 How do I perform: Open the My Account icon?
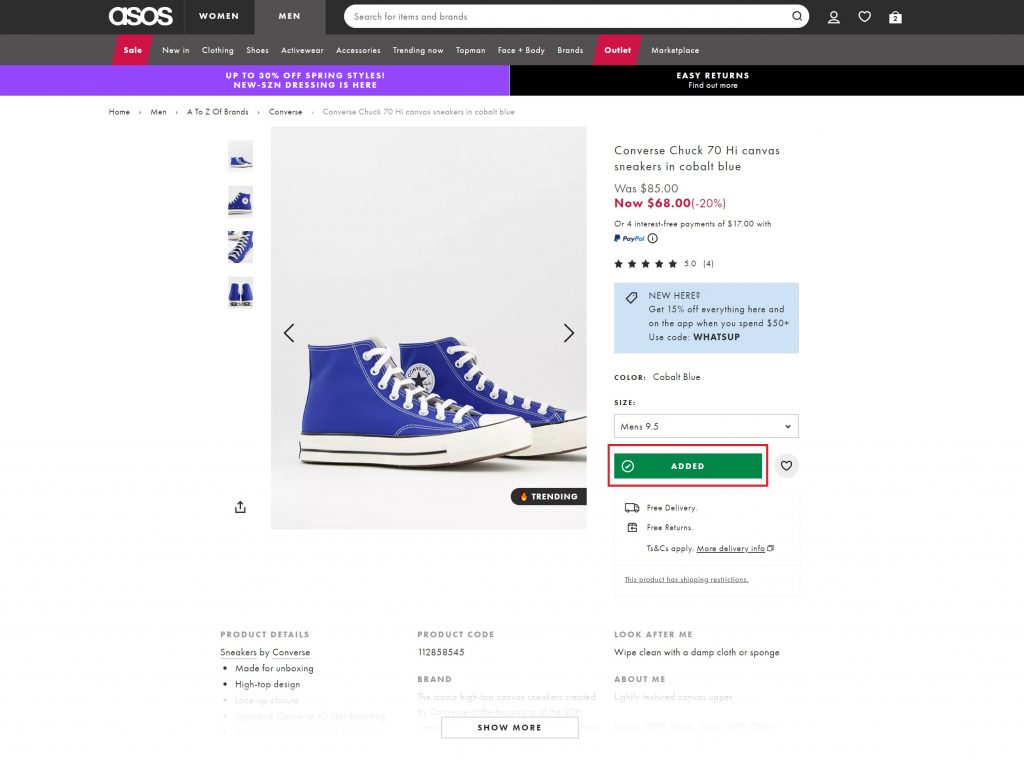(834, 17)
